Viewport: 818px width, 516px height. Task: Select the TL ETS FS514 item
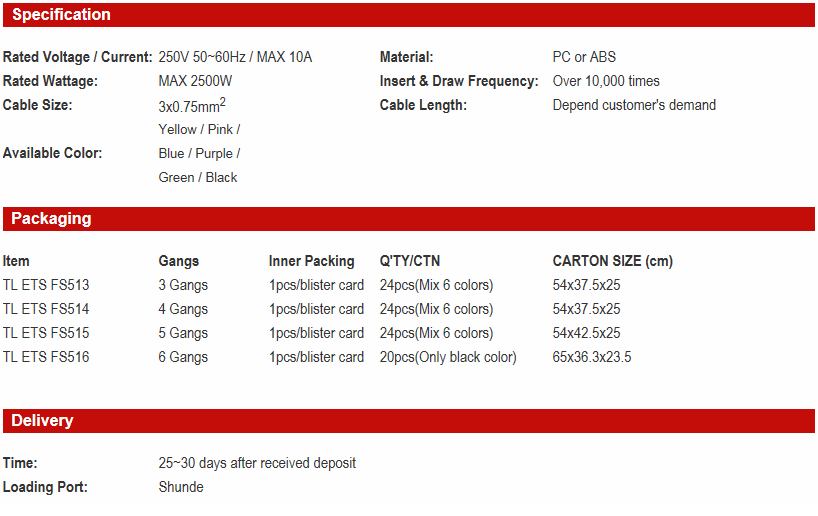(x=46, y=309)
